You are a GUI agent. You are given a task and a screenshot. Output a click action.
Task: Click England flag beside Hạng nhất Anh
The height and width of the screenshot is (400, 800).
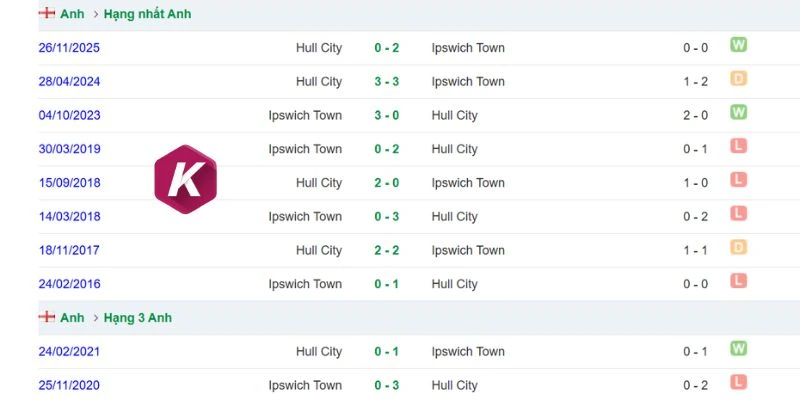(x=46, y=13)
